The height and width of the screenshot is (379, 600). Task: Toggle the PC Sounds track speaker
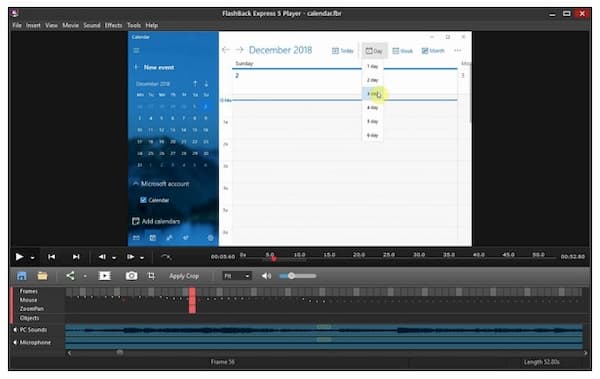tap(15, 330)
